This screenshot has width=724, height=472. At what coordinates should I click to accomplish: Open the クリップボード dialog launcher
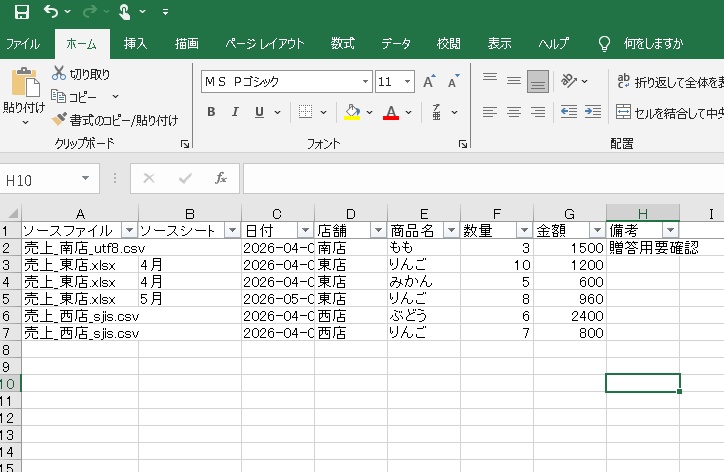[185, 145]
